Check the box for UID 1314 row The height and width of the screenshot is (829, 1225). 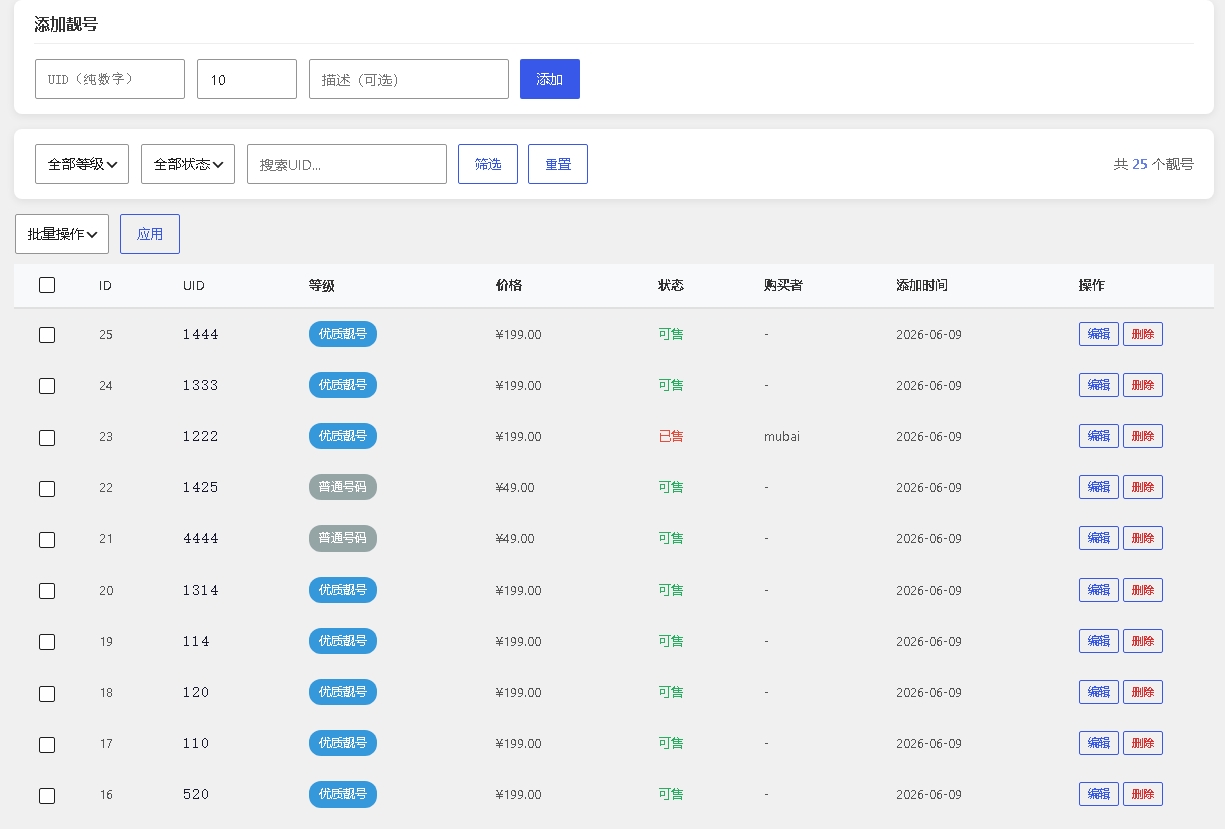pos(47,591)
